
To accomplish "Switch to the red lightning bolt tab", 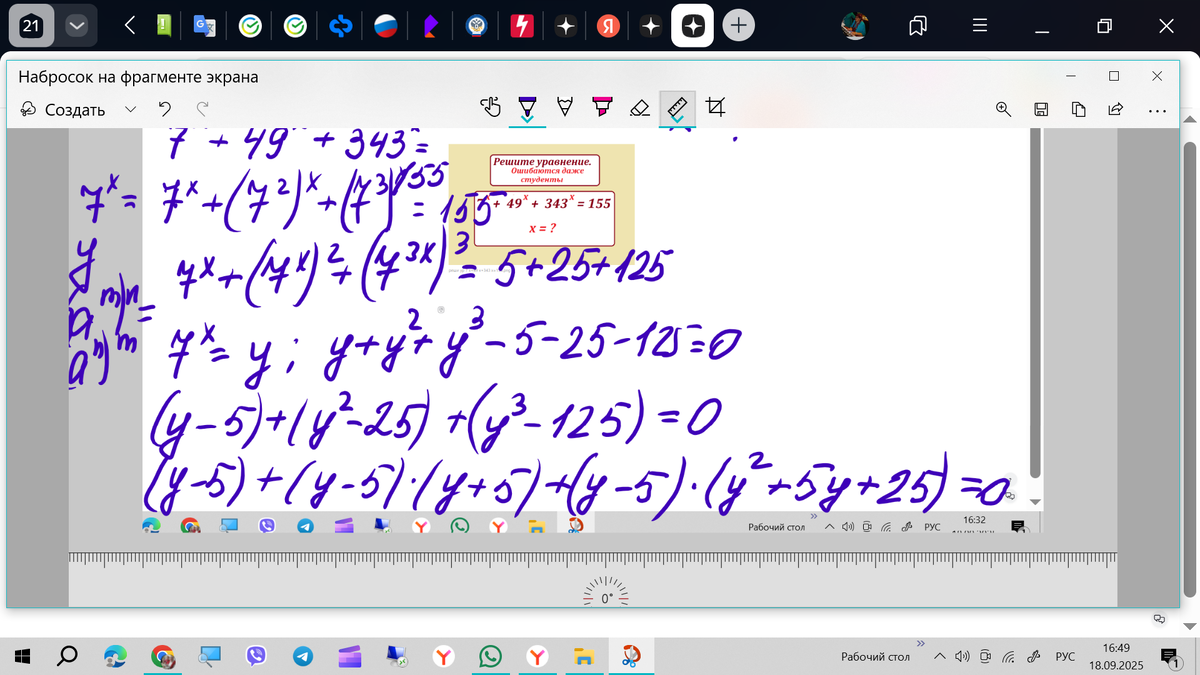I will coord(522,27).
